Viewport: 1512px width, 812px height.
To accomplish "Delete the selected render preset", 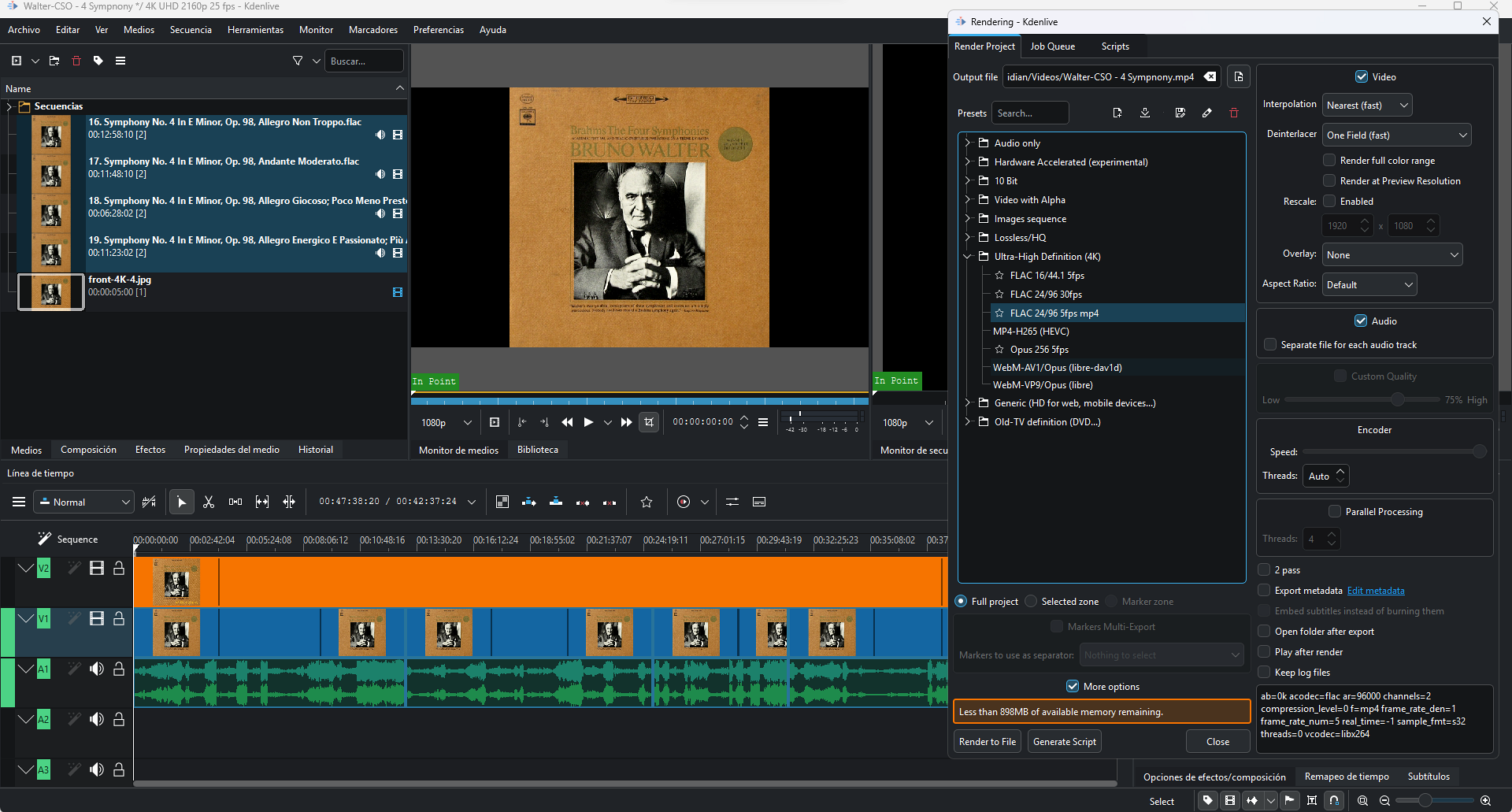I will point(1234,113).
